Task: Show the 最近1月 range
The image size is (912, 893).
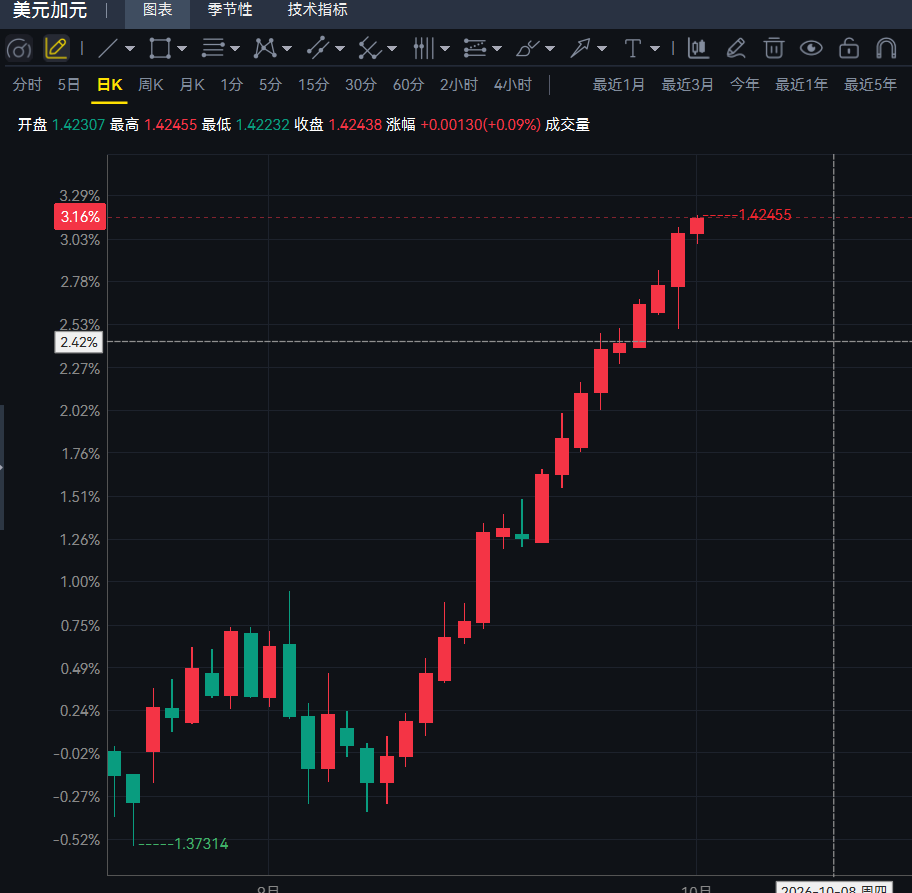Action: 619,85
